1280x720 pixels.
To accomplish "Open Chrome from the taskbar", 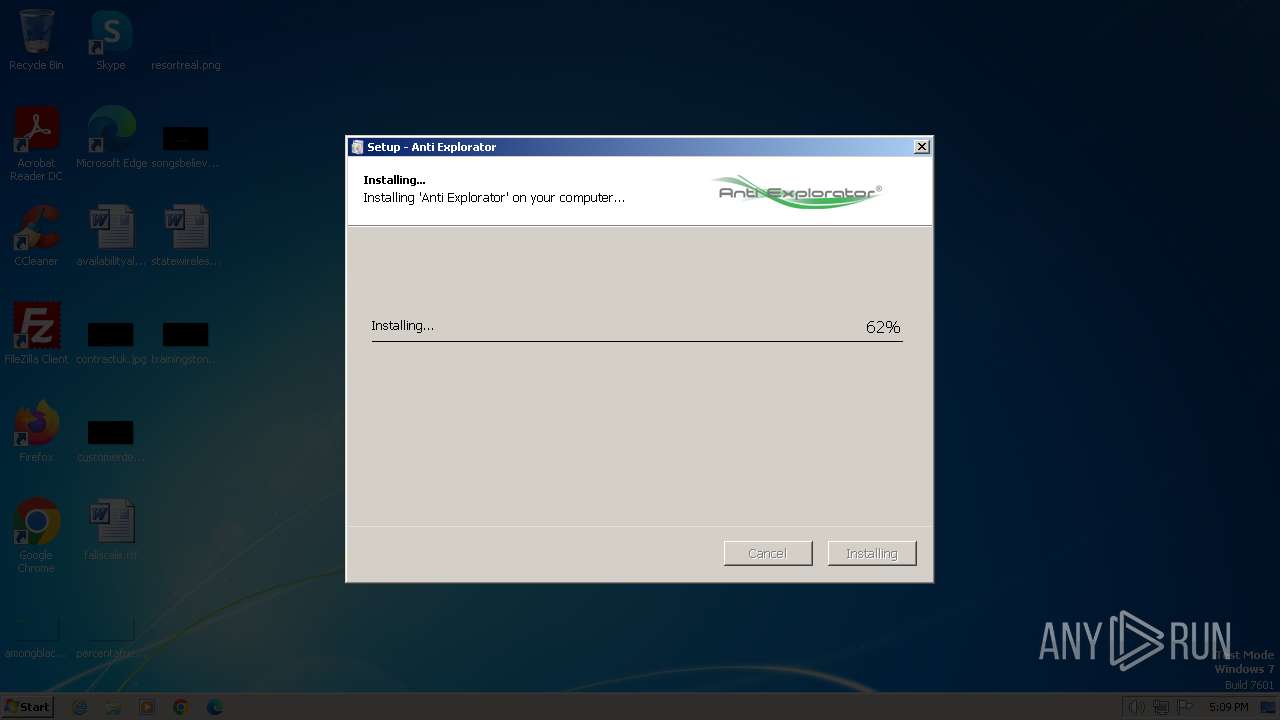I will 181,707.
